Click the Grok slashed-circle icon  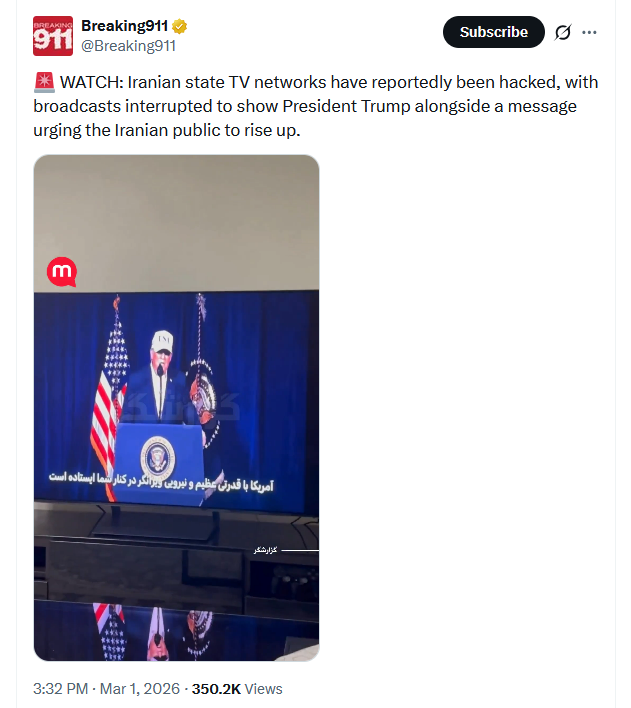click(563, 32)
